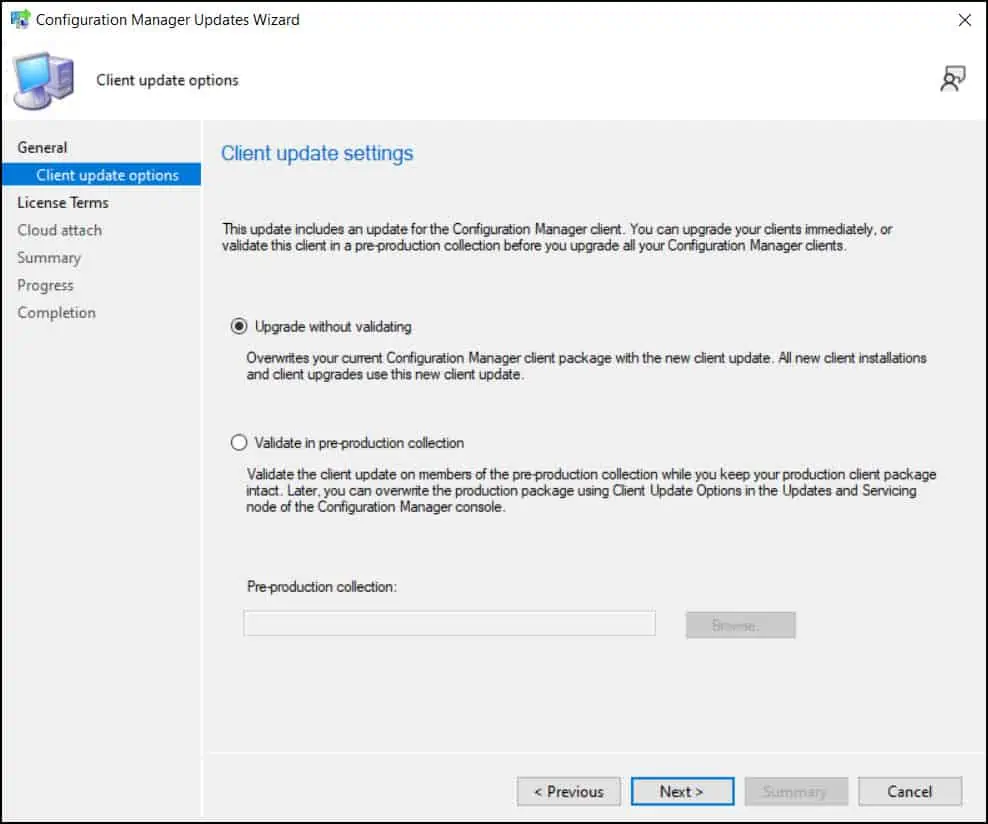Viewport: 988px width, 824px height.
Task: Go to License Terms step
Action: 63,202
